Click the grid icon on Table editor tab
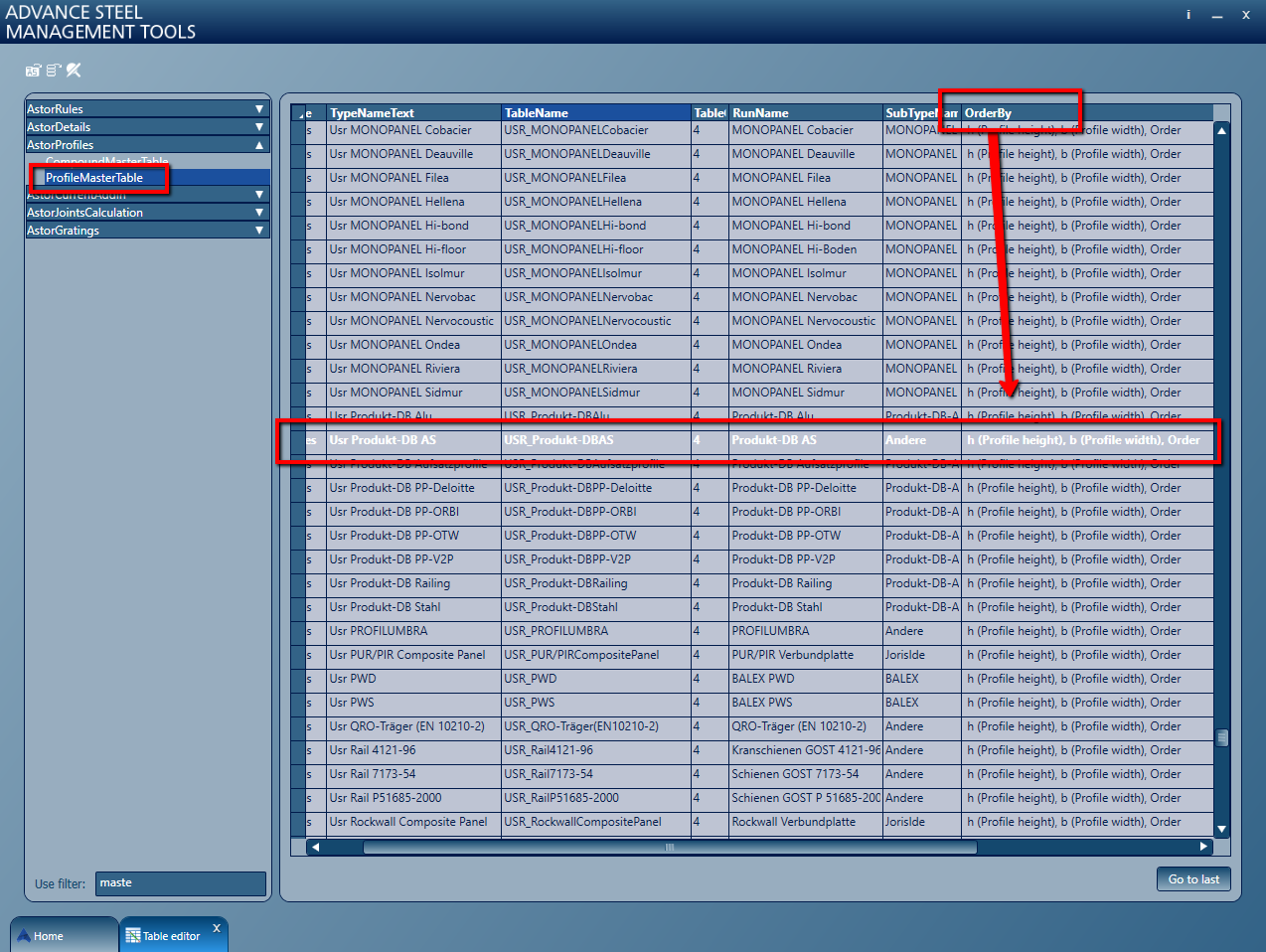This screenshot has width=1266, height=952. coord(134,934)
